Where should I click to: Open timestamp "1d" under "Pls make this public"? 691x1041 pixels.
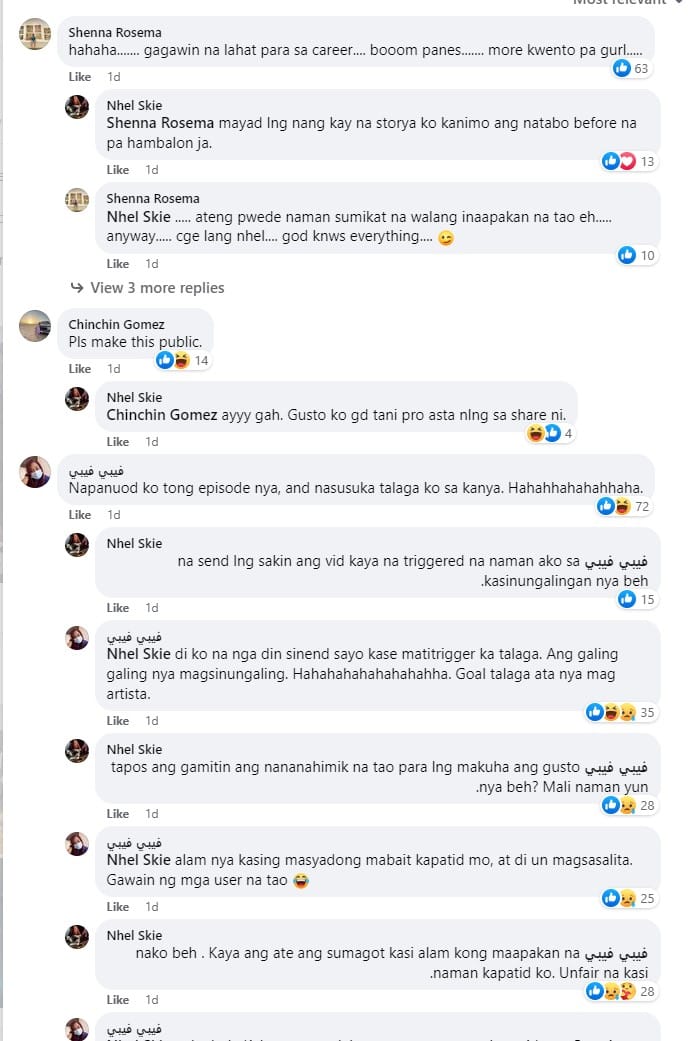[114, 369]
